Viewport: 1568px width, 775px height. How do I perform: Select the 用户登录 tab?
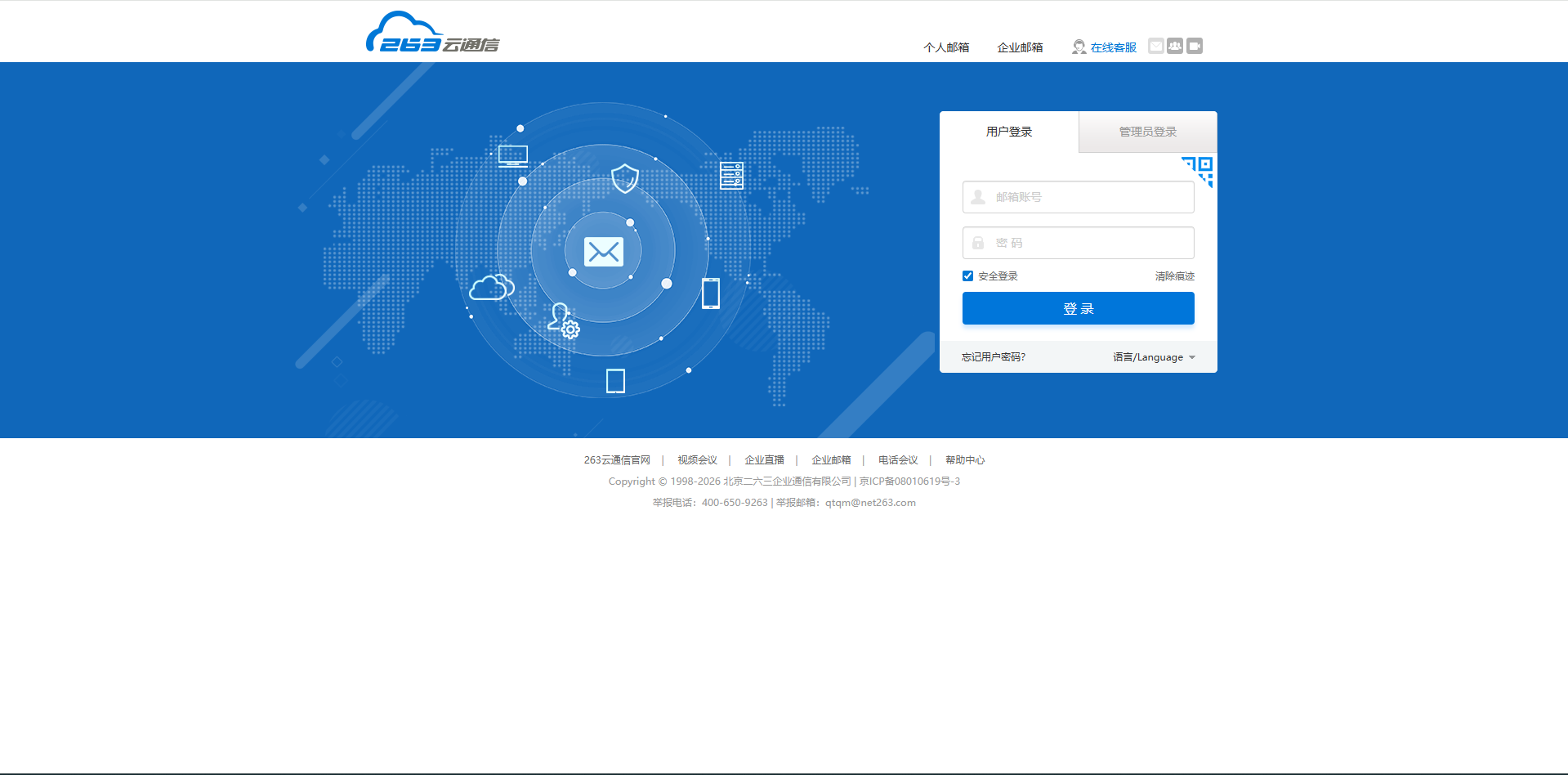1009,132
